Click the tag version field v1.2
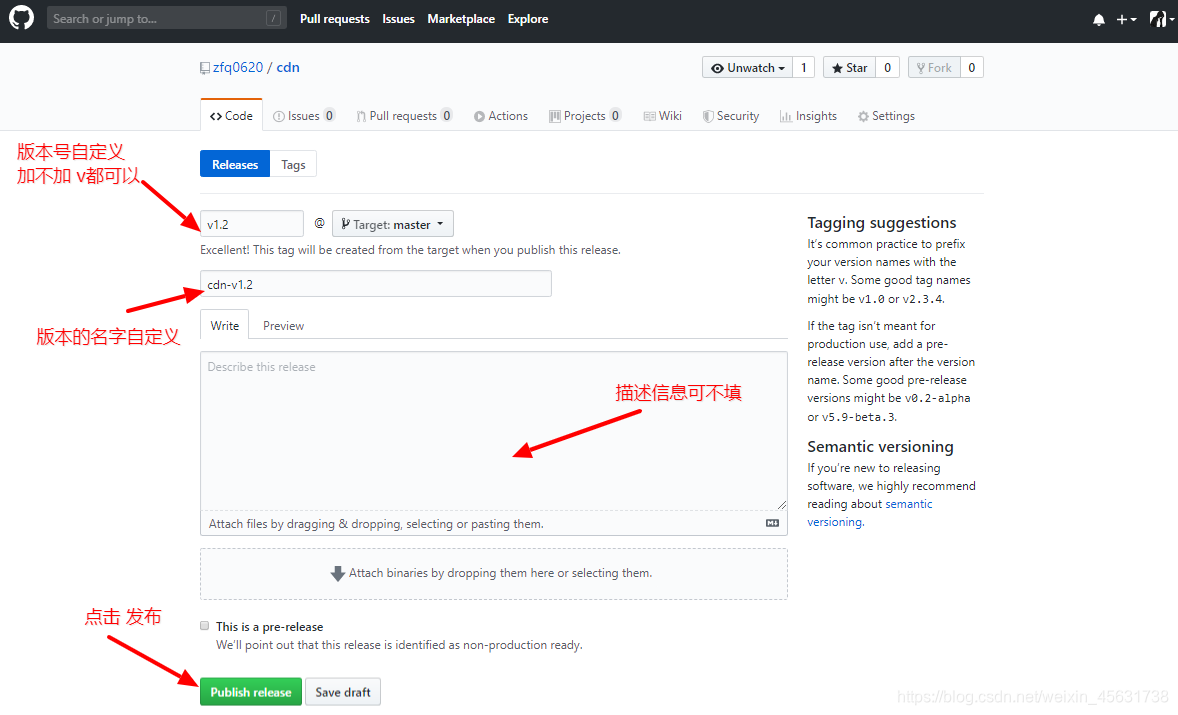The height and width of the screenshot is (715, 1178). pyautogui.click(x=252, y=224)
